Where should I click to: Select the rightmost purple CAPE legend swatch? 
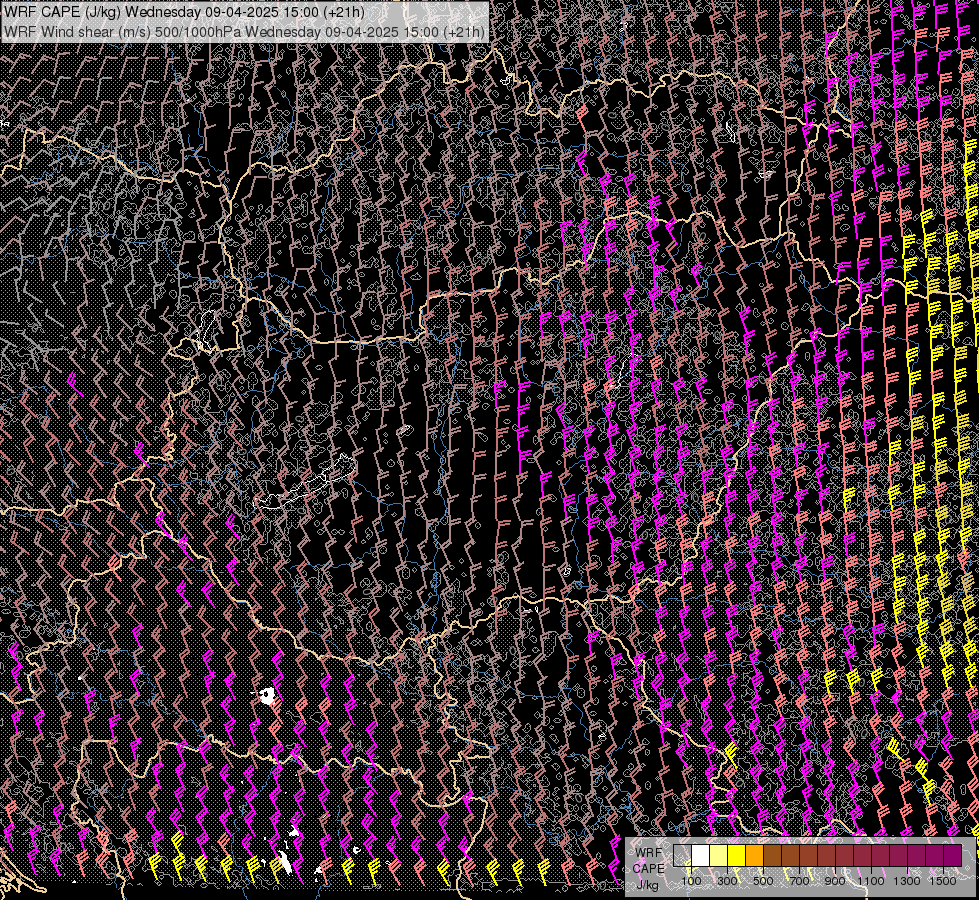(x=953, y=855)
